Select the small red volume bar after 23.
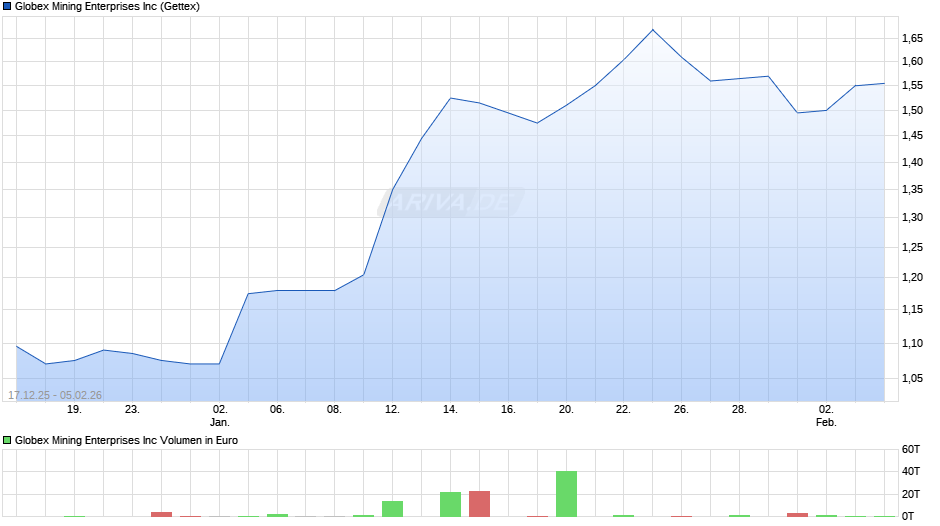Viewport: 940px width, 526px height. [x=161, y=515]
